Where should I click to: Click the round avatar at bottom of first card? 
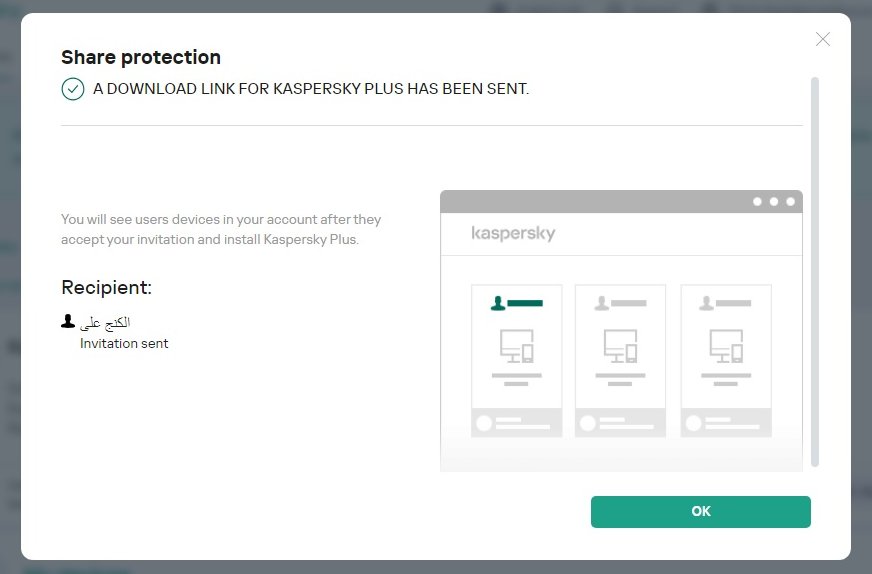485,423
